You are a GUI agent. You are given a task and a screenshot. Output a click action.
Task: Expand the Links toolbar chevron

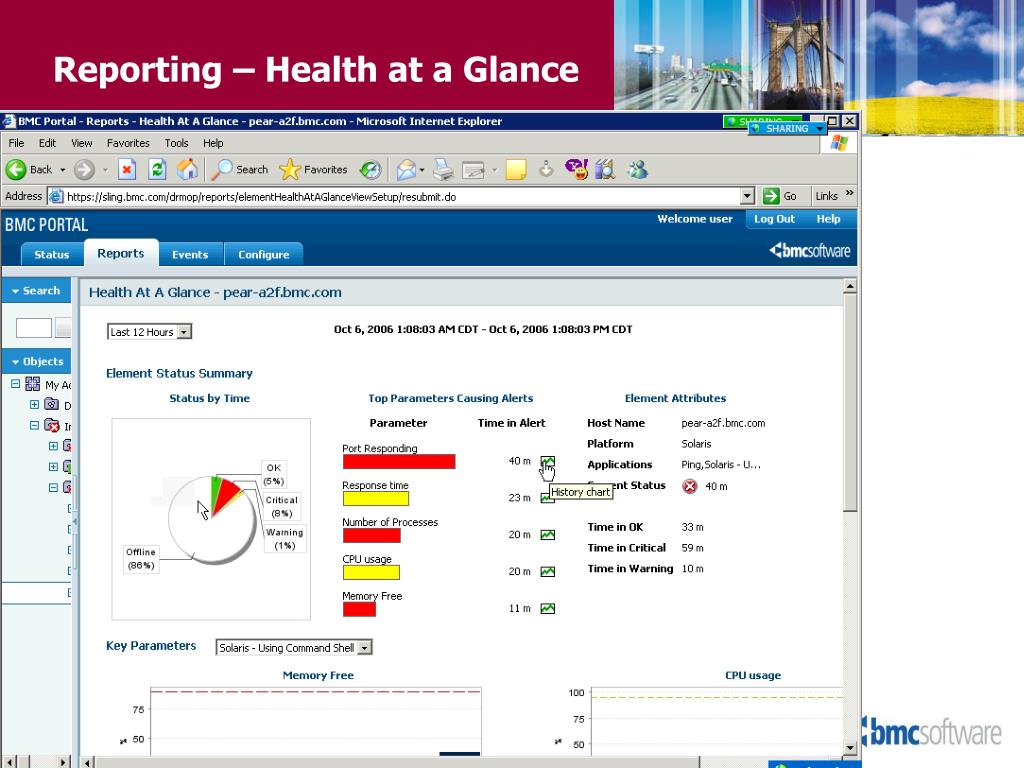(849, 193)
